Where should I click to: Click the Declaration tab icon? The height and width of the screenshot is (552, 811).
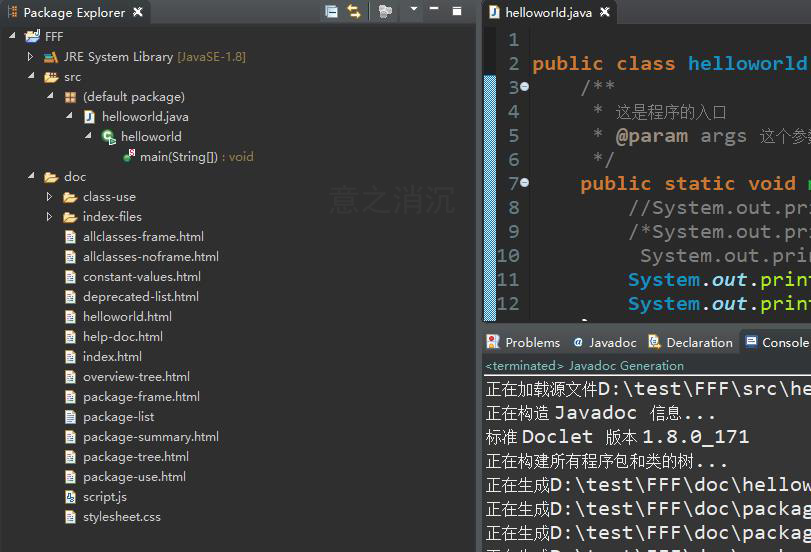(654, 341)
